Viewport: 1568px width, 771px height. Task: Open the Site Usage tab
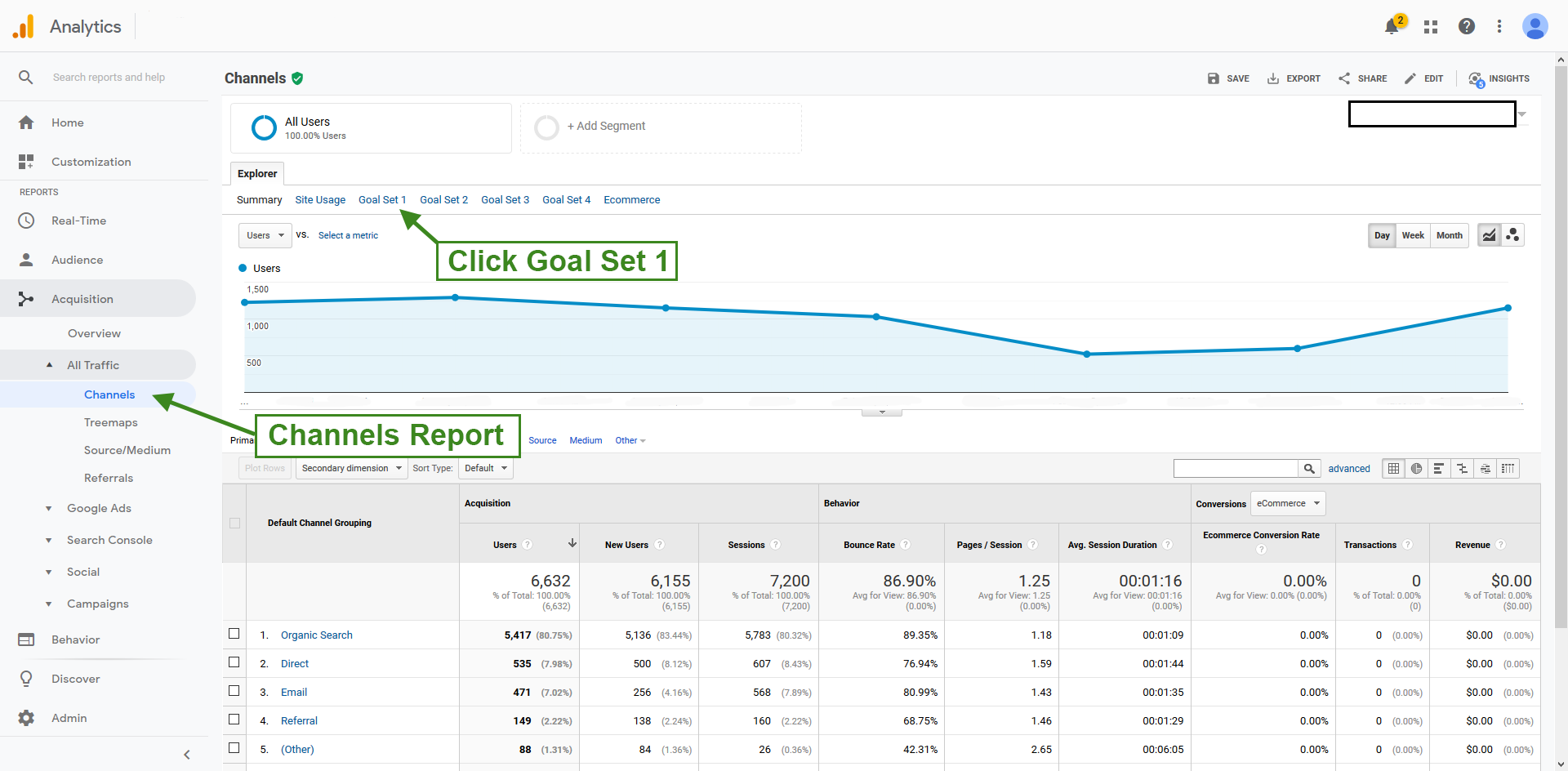pos(320,200)
